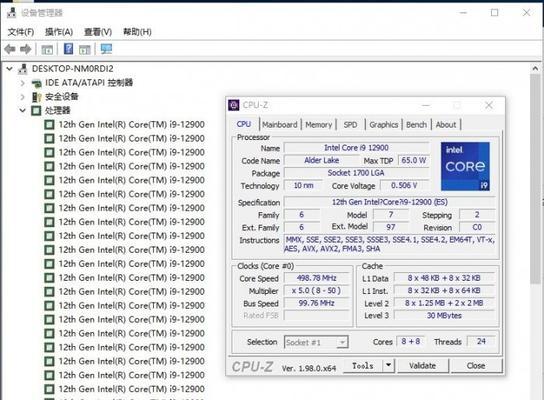
Task: Switch to the SPD tab in CPU-Z
Action: point(350,125)
